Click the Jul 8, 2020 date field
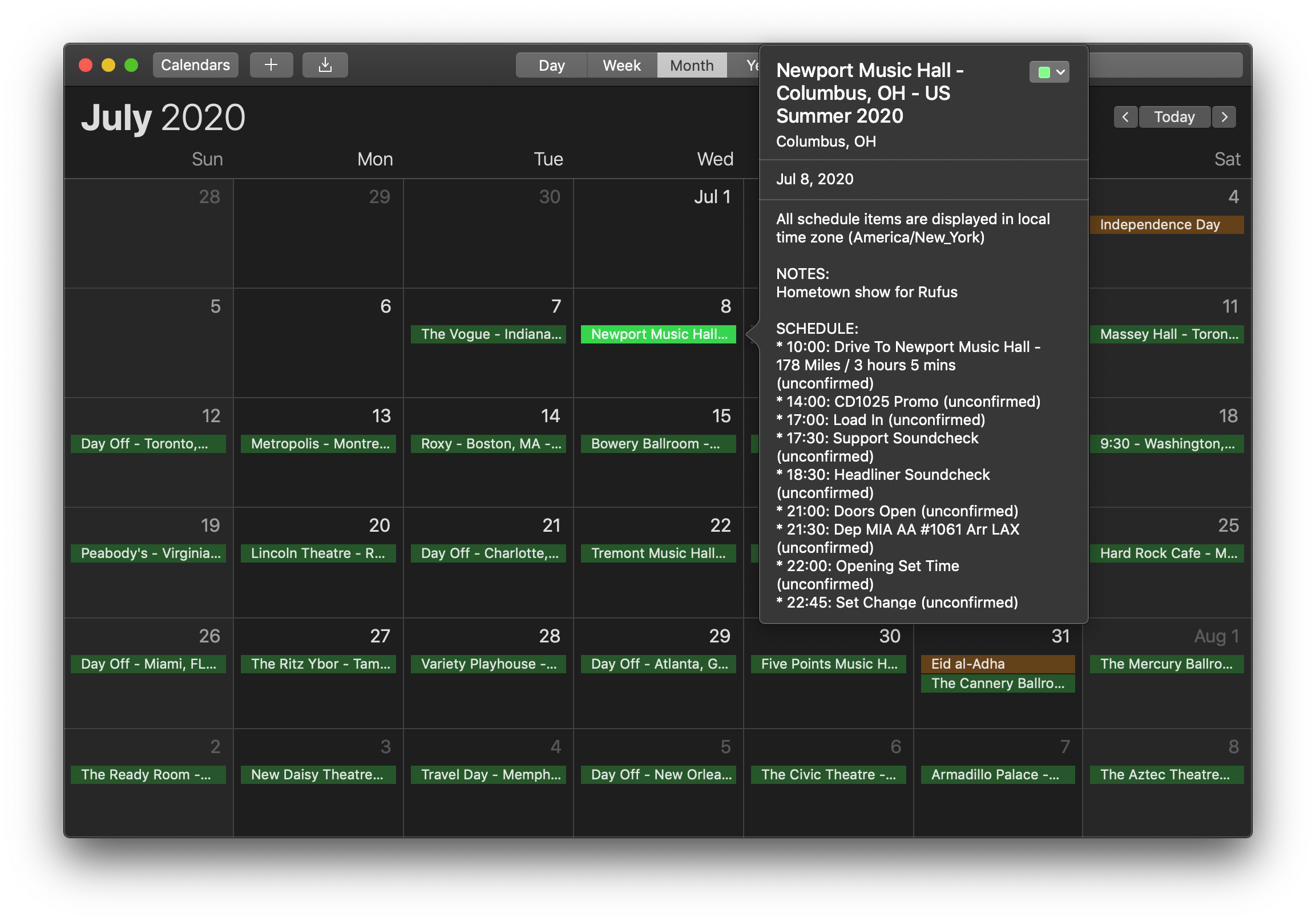Viewport: 1316px width, 922px height. click(814, 179)
